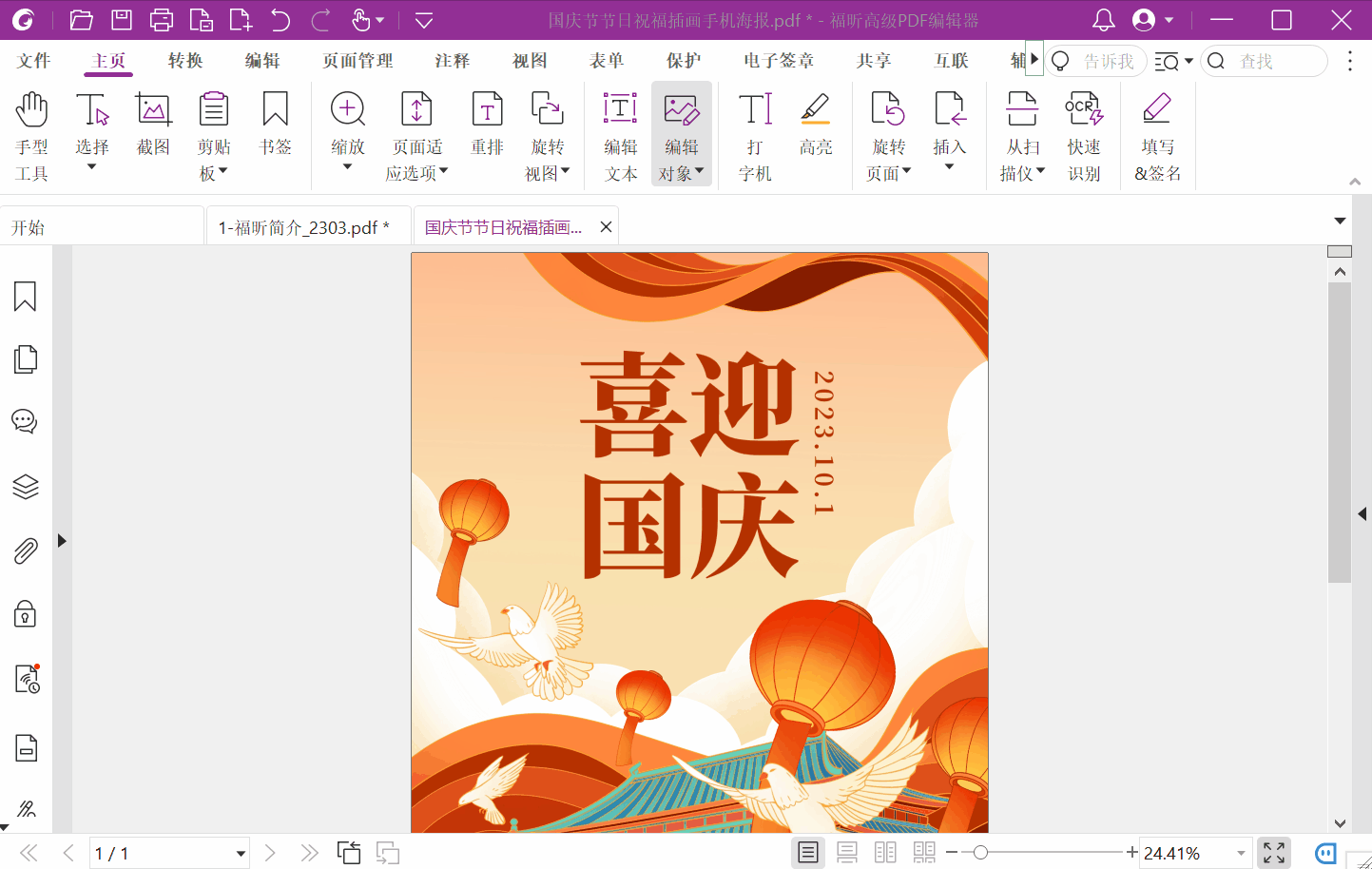Click the Zoom (缩放) magnifier icon
This screenshot has height=869, width=1372.
coord(348,110)
